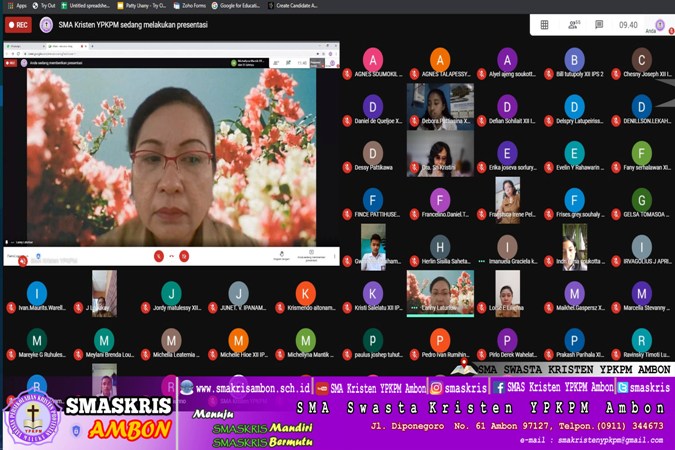Select Frises grey souhaly avatar

[x=574, y=200]
